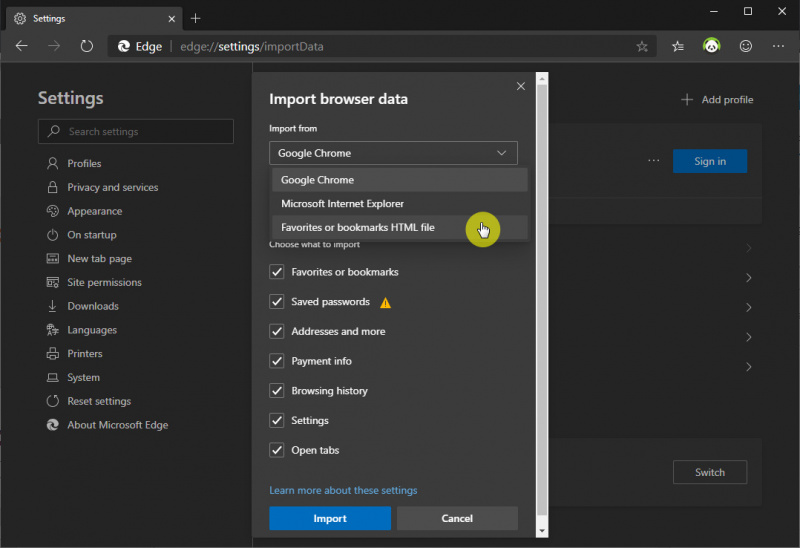Screen dimensions: 800x548
Task: Go to Site permissions
Action: click(x=94, y=282)
